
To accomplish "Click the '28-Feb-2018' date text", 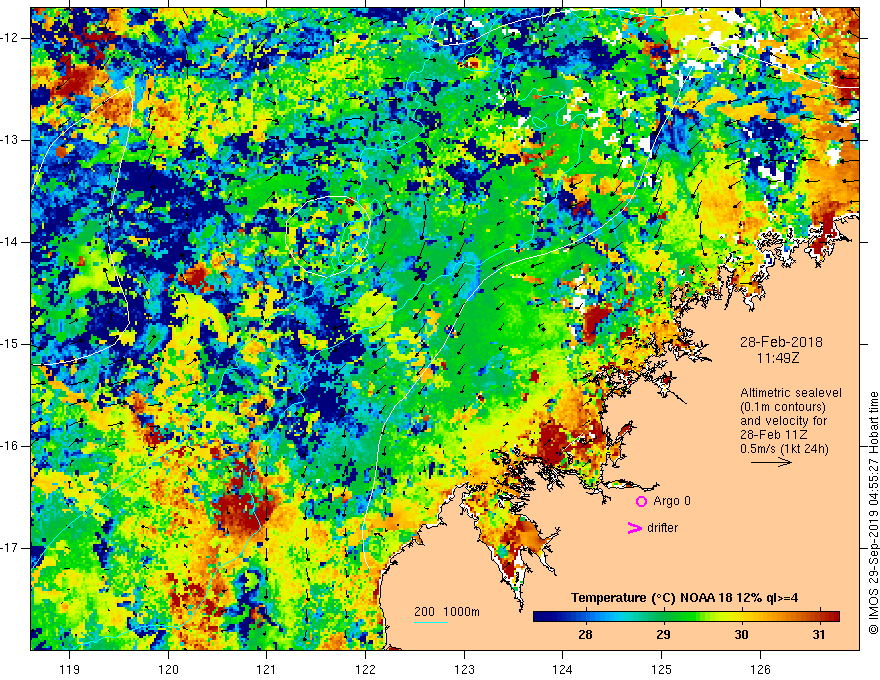I will (781, 342).
